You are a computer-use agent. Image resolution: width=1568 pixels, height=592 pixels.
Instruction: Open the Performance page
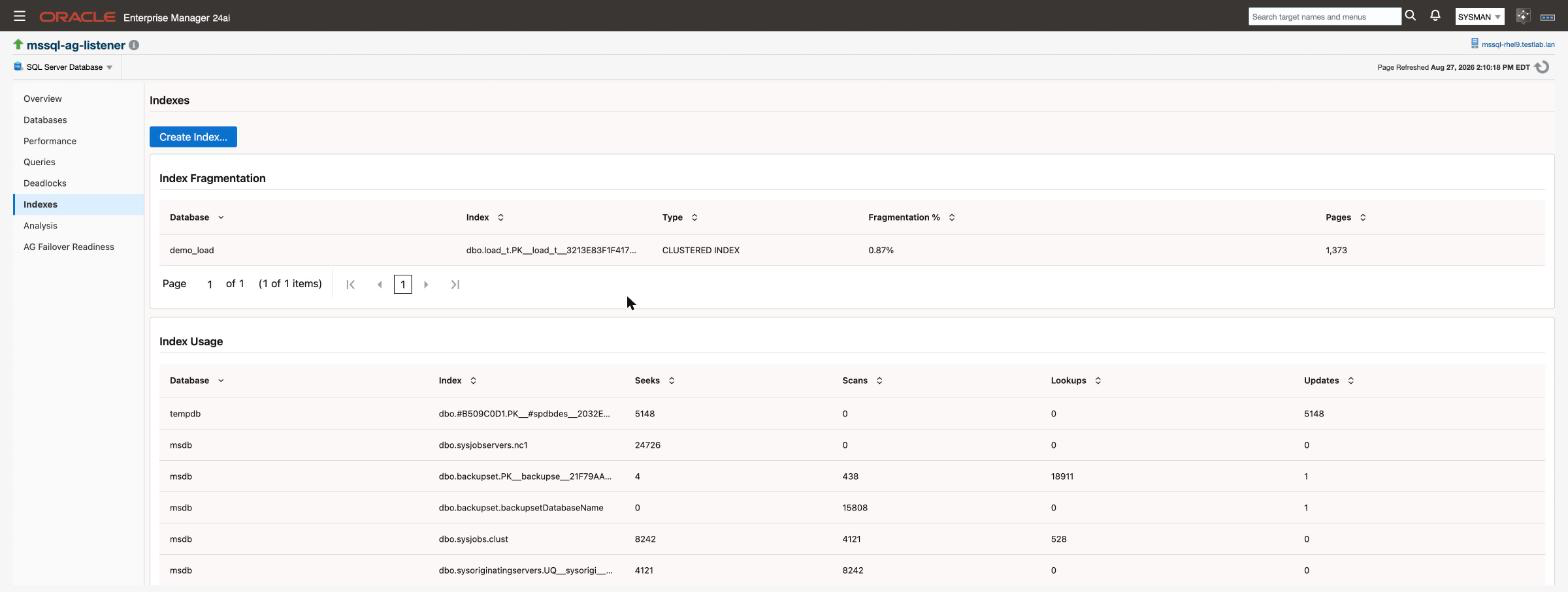50,141
